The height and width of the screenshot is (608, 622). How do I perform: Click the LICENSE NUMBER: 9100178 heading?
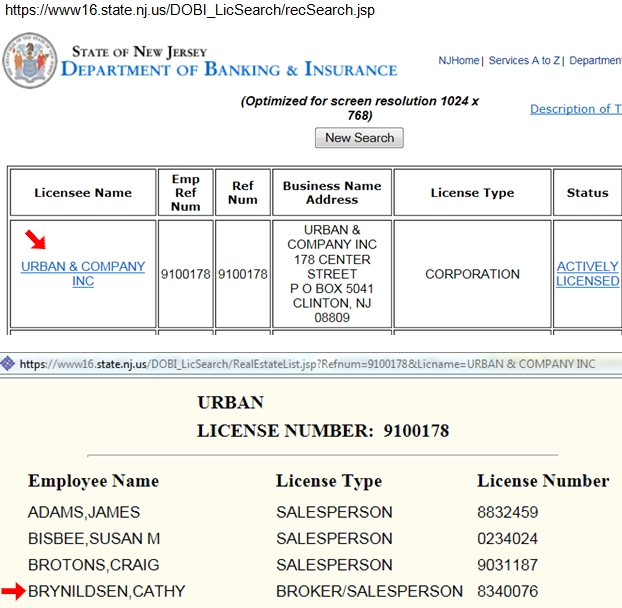click(x=323, y=431)
